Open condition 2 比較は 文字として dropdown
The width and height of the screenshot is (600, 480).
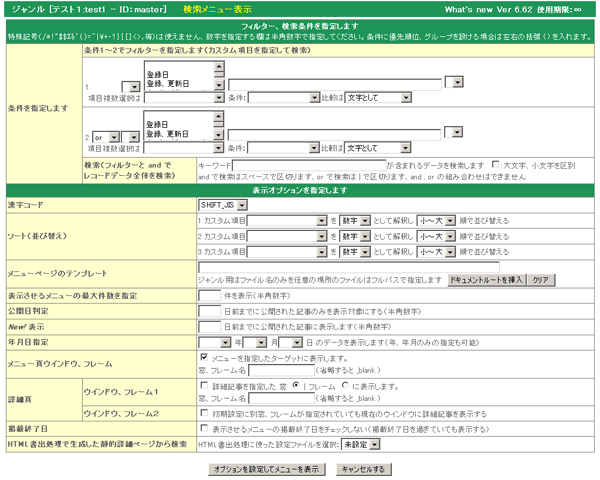[x=378, y=148]
